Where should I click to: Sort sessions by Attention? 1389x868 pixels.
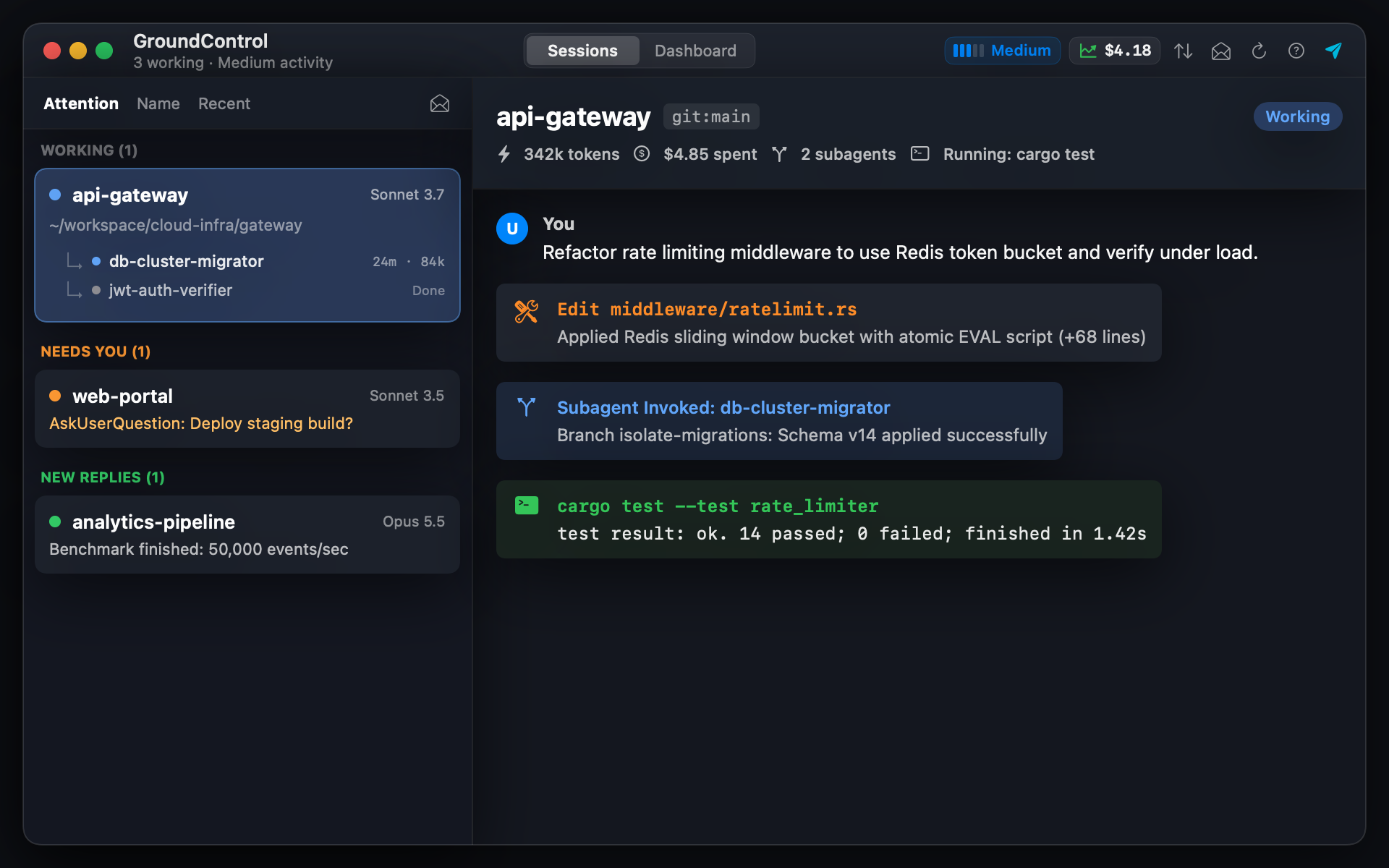[x=81, y=103]
